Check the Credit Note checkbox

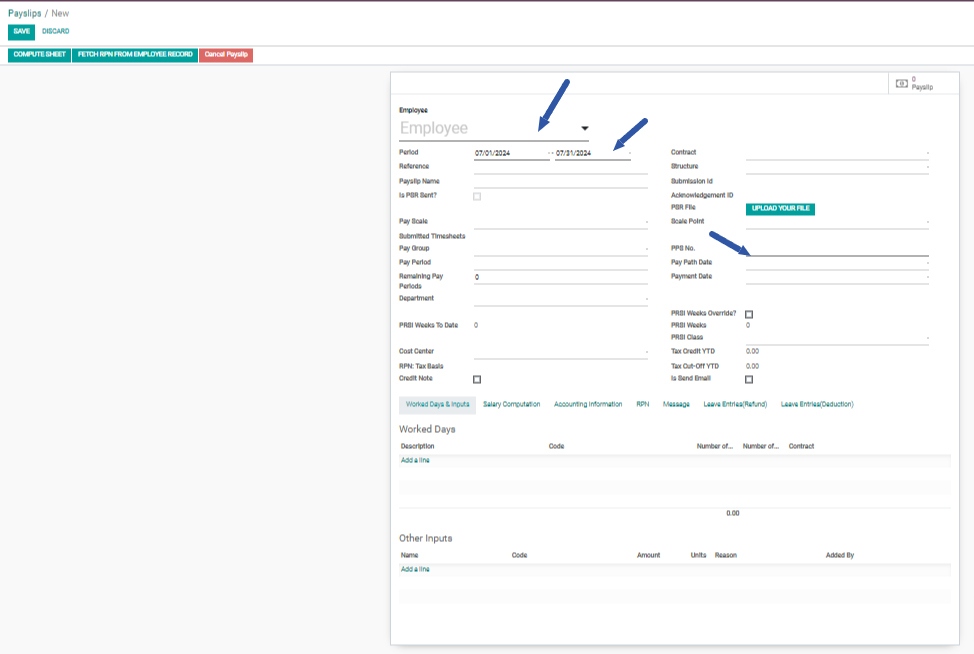click(x=477, y=380)
